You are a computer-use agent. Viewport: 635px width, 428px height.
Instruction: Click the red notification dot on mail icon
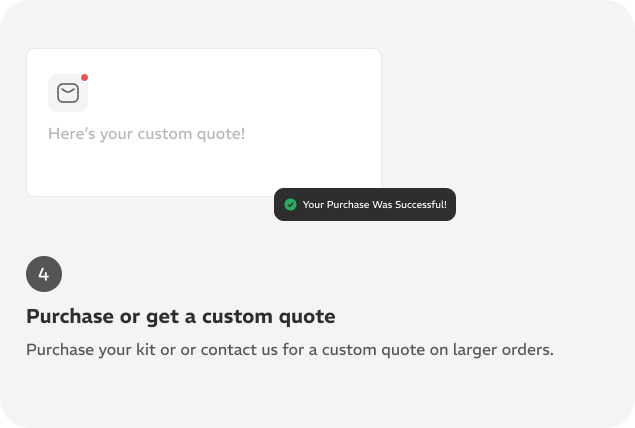pyautogui.click(x=84, y=77)
